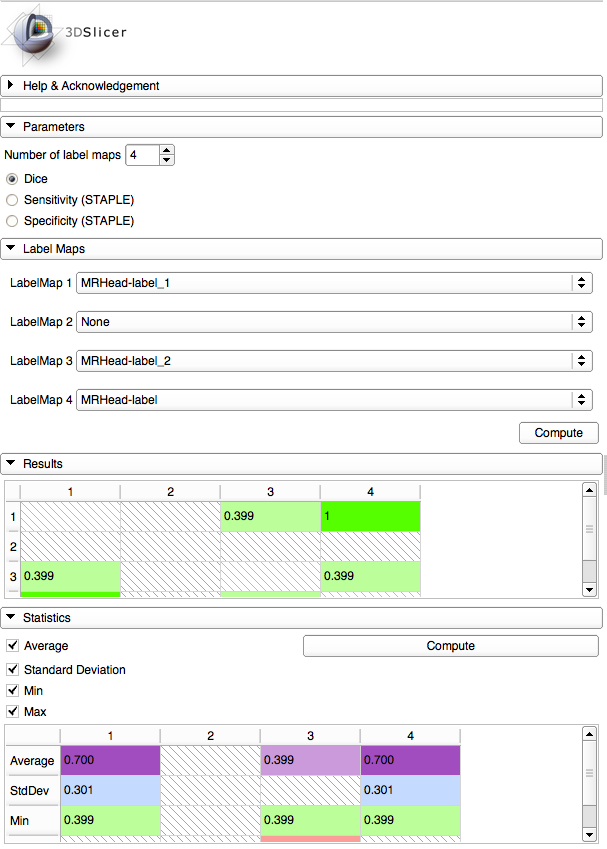The image size is (607, 849).
Task: Select Average 0.700 cell in column 1
Action: [x=110, y=760]
